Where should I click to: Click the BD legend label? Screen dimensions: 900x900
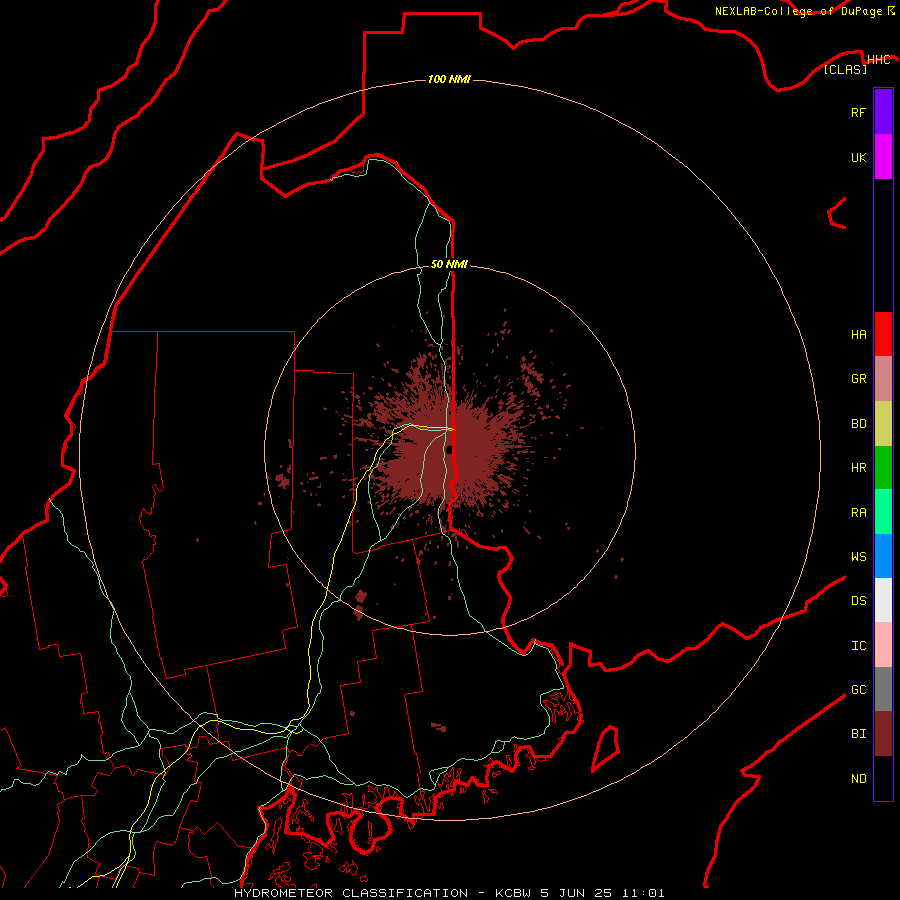[858, 424]
